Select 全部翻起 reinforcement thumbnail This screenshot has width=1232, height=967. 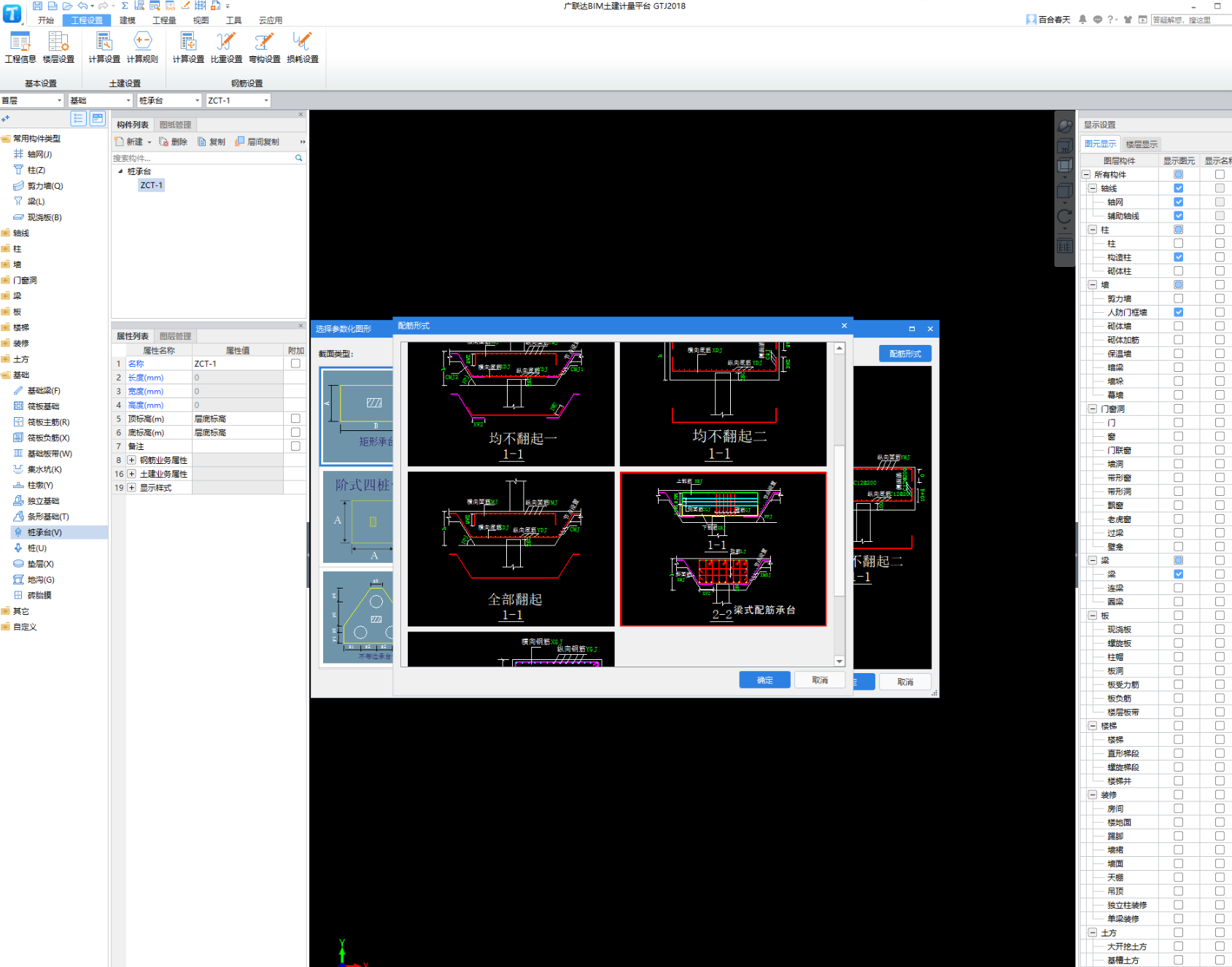tap(511, 549)
